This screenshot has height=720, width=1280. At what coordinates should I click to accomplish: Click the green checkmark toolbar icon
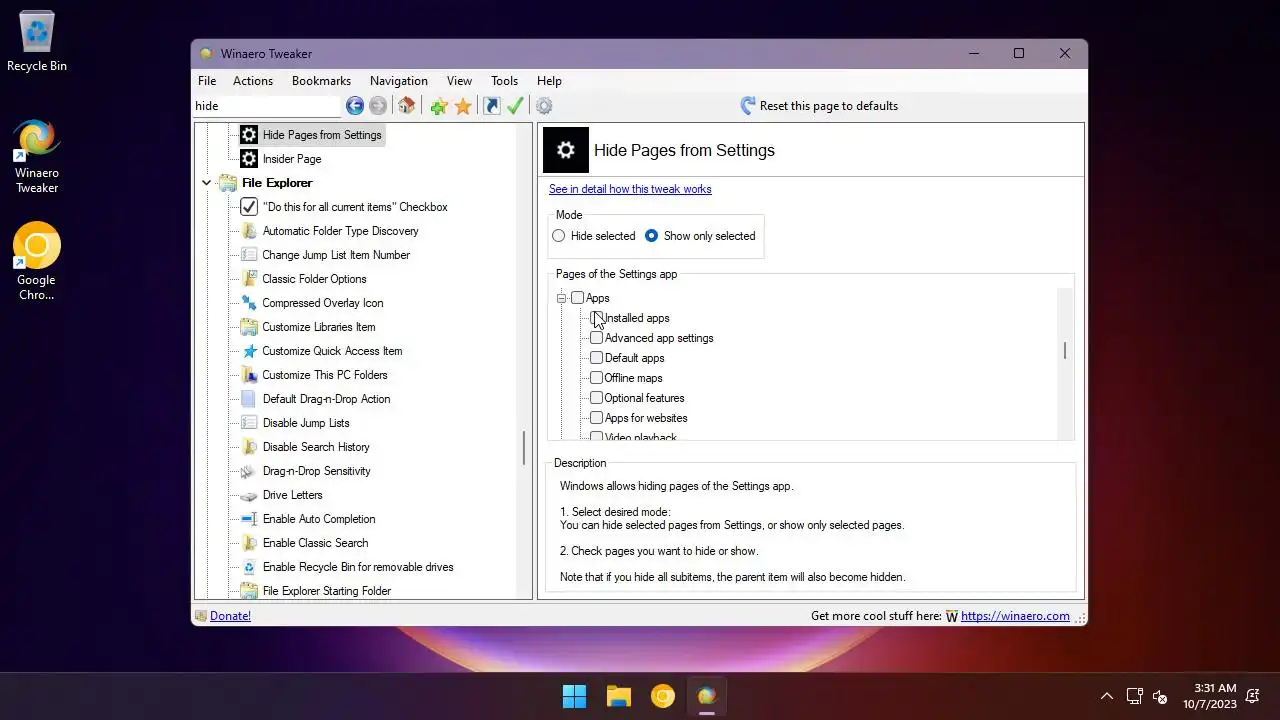point(516,106)
